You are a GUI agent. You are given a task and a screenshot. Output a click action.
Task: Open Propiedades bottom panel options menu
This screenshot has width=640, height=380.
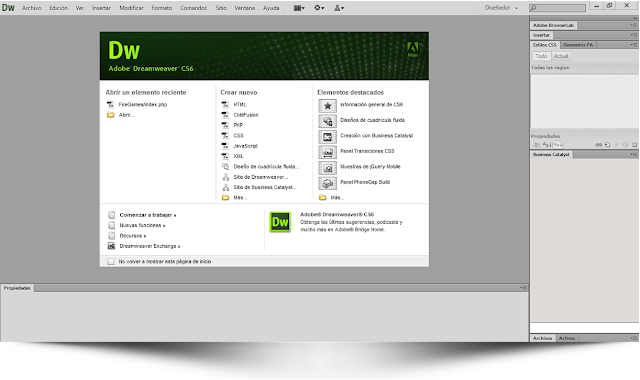point(523,288)
